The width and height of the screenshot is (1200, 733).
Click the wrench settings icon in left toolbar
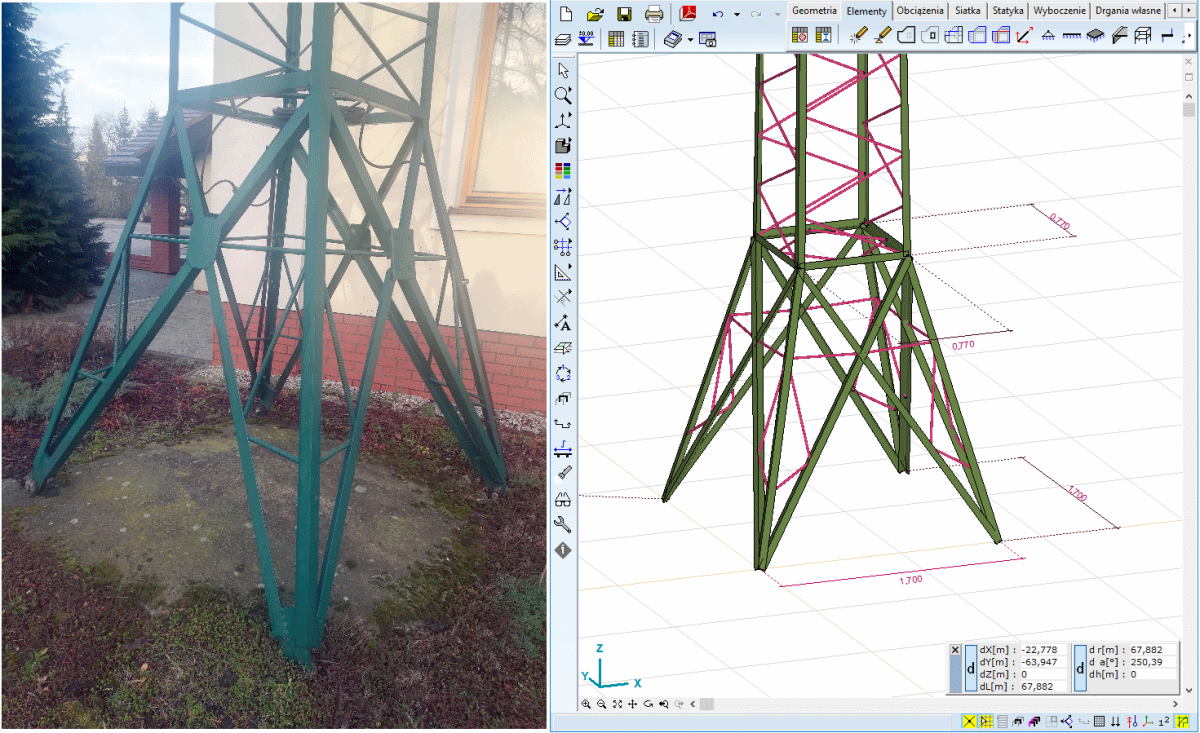pos(563,525)
